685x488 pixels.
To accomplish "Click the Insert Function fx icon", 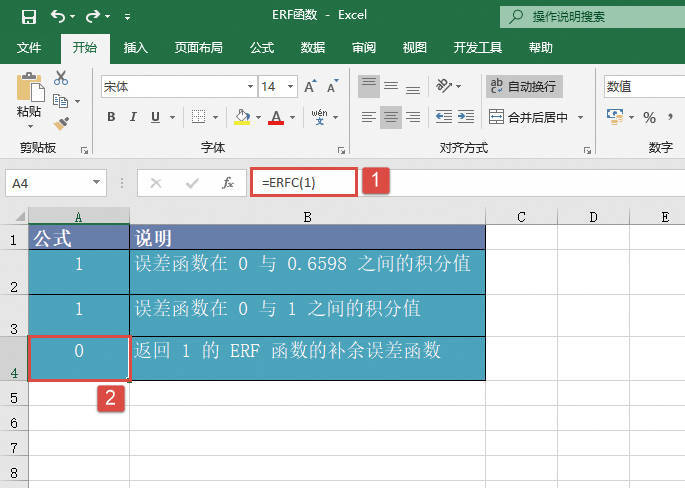I will pyautogui.click(x=228, y=183).
